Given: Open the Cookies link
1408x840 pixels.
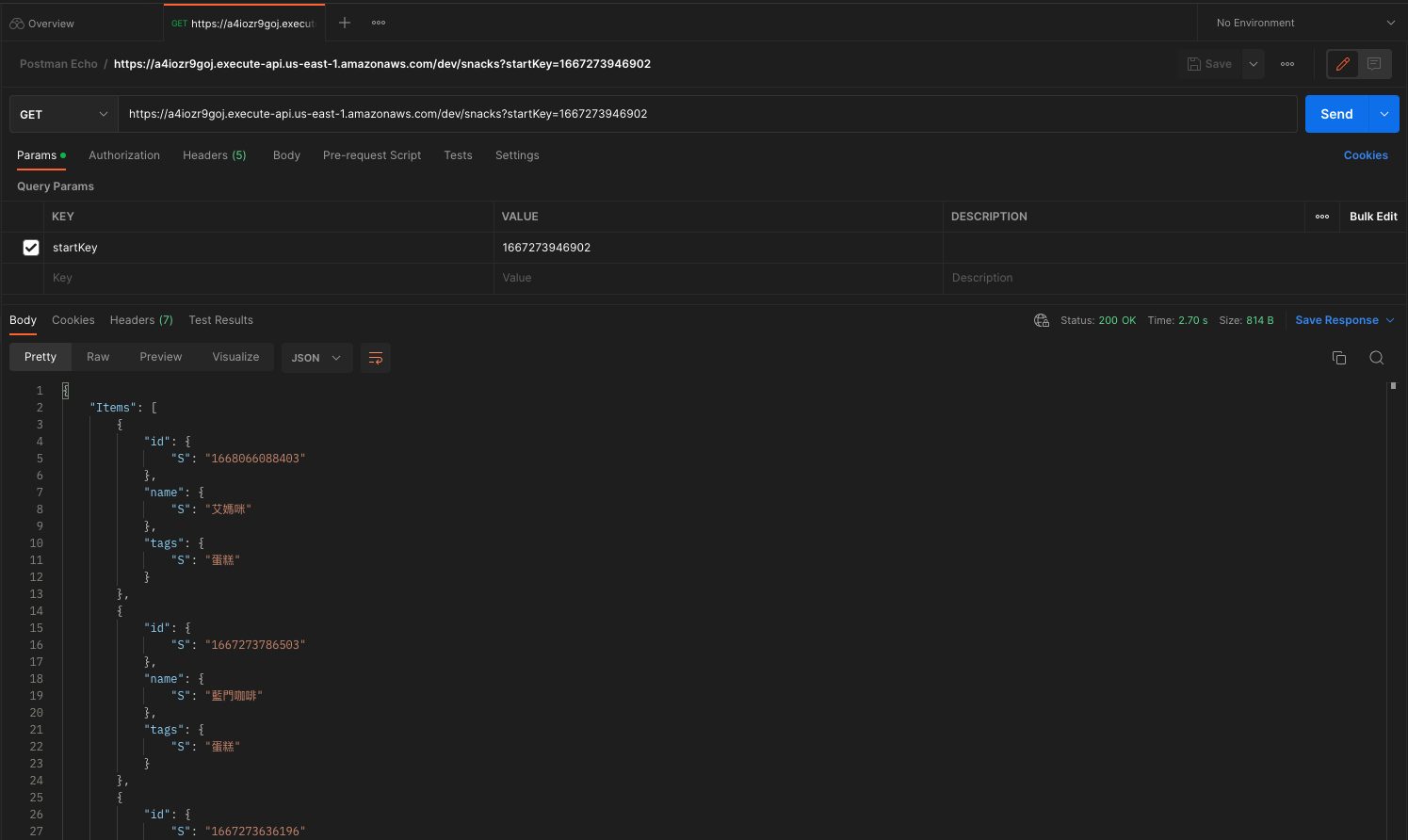Looking at the screenshot, I should coord(1366,155).
